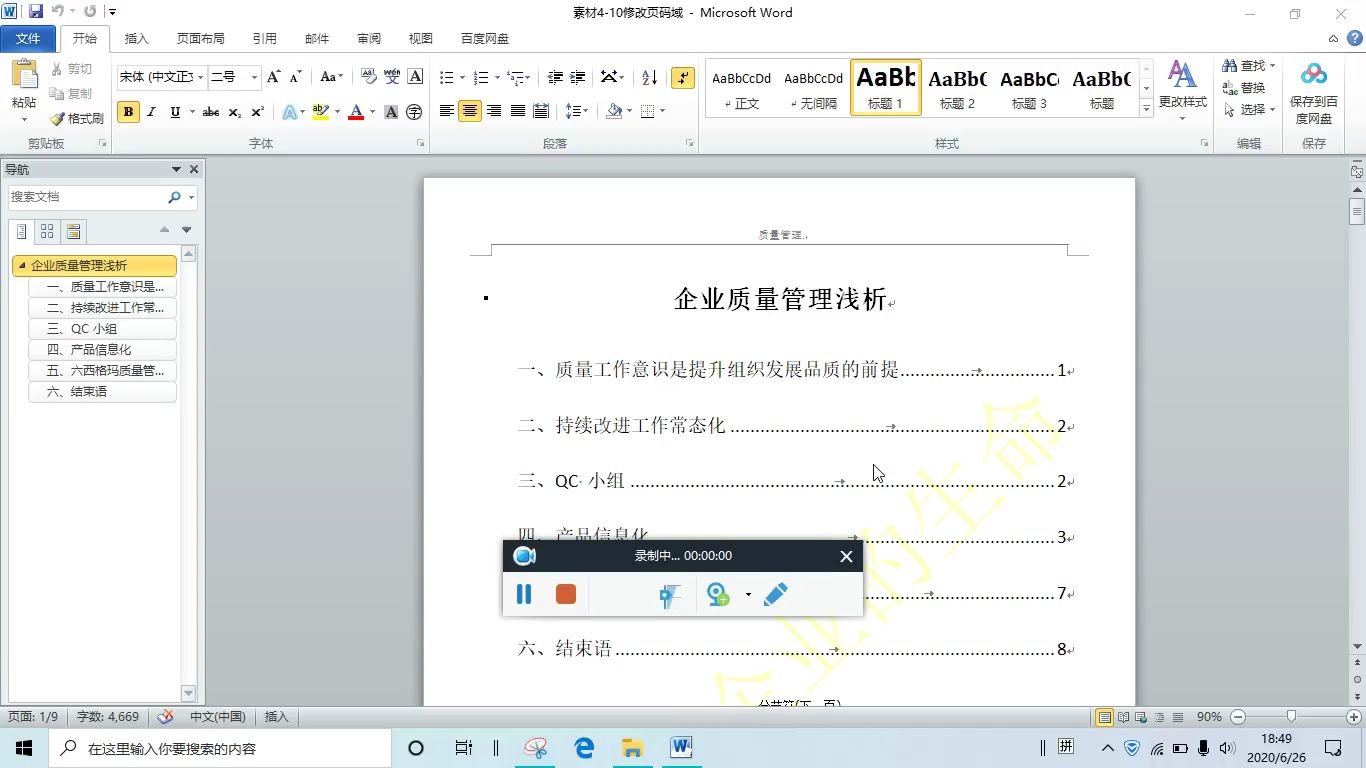Decrease the paragraph indent

555,77
